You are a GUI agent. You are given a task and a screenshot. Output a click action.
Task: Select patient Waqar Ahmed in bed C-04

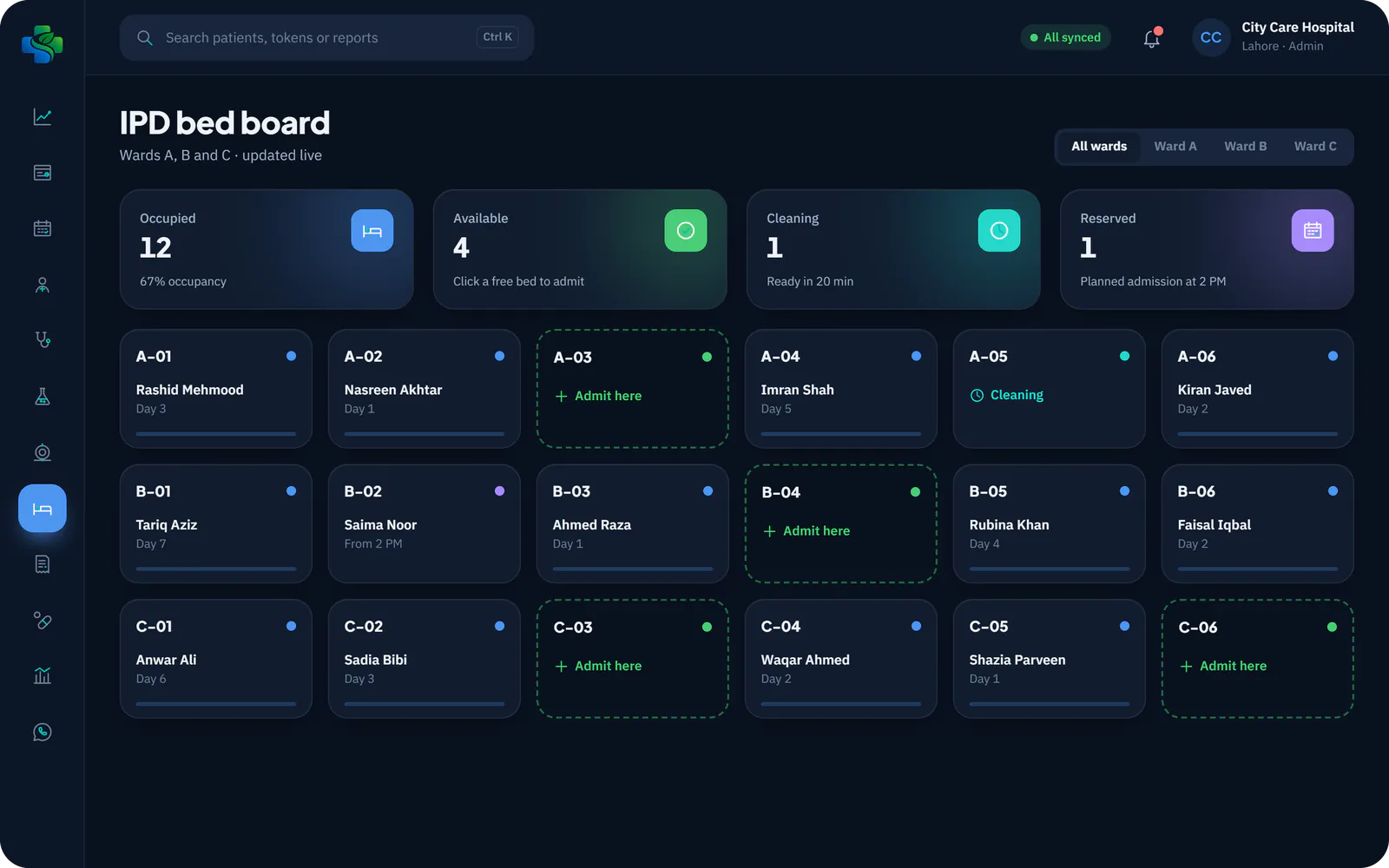coord(841,659)
